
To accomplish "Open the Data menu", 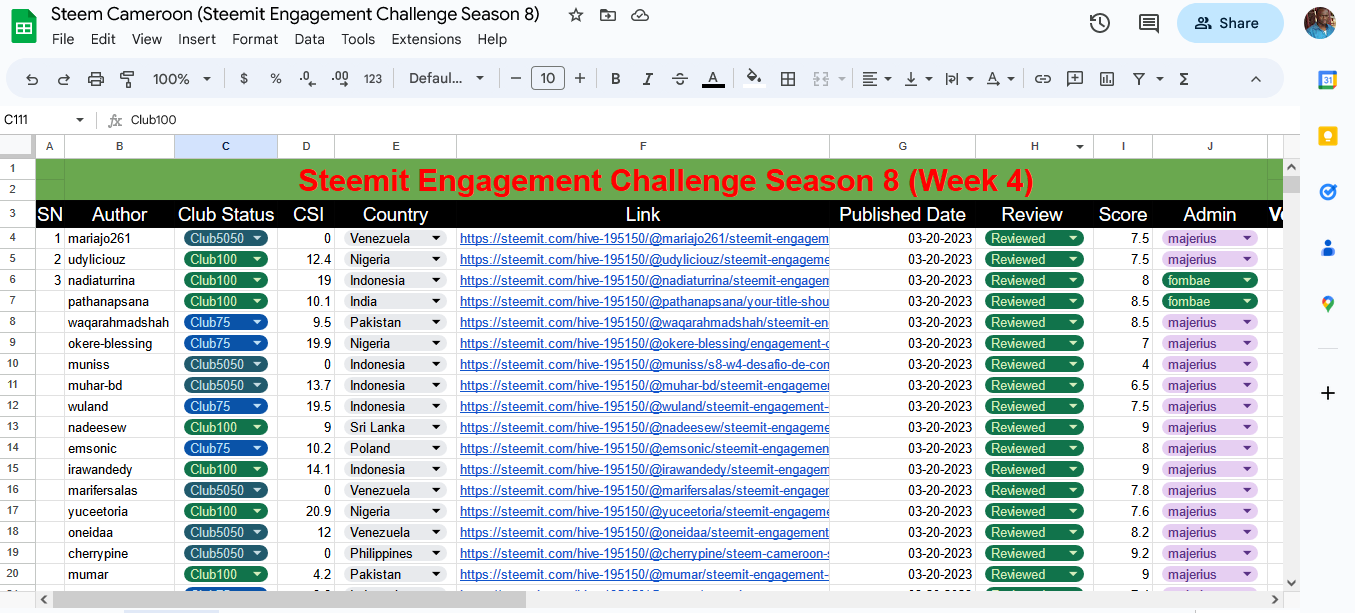I will [309, 39].
